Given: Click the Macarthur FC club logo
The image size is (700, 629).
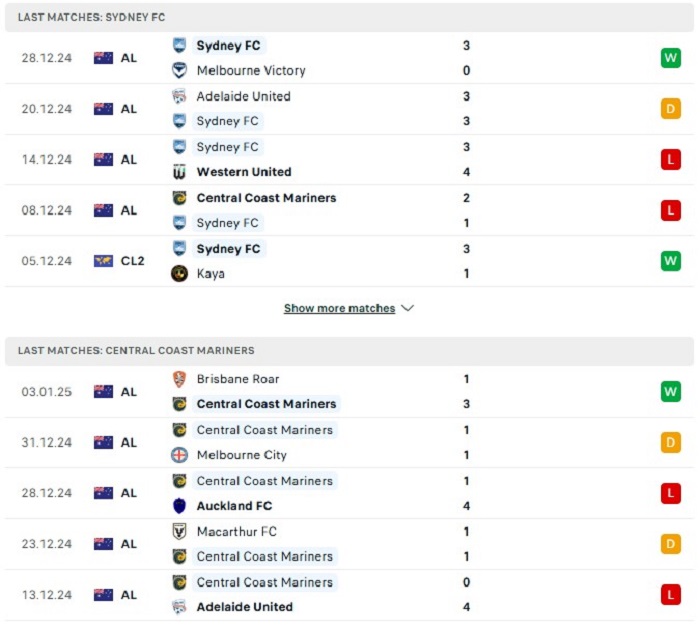Looking at the screenshot, I should click(x=179, y=532).
